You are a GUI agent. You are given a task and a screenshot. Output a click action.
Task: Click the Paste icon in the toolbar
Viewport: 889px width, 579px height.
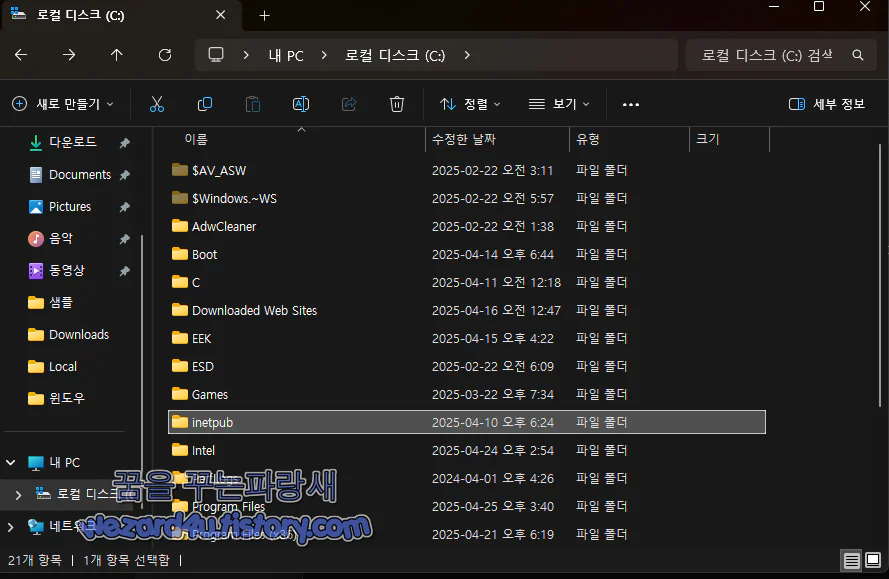click(x=252, y=103)
